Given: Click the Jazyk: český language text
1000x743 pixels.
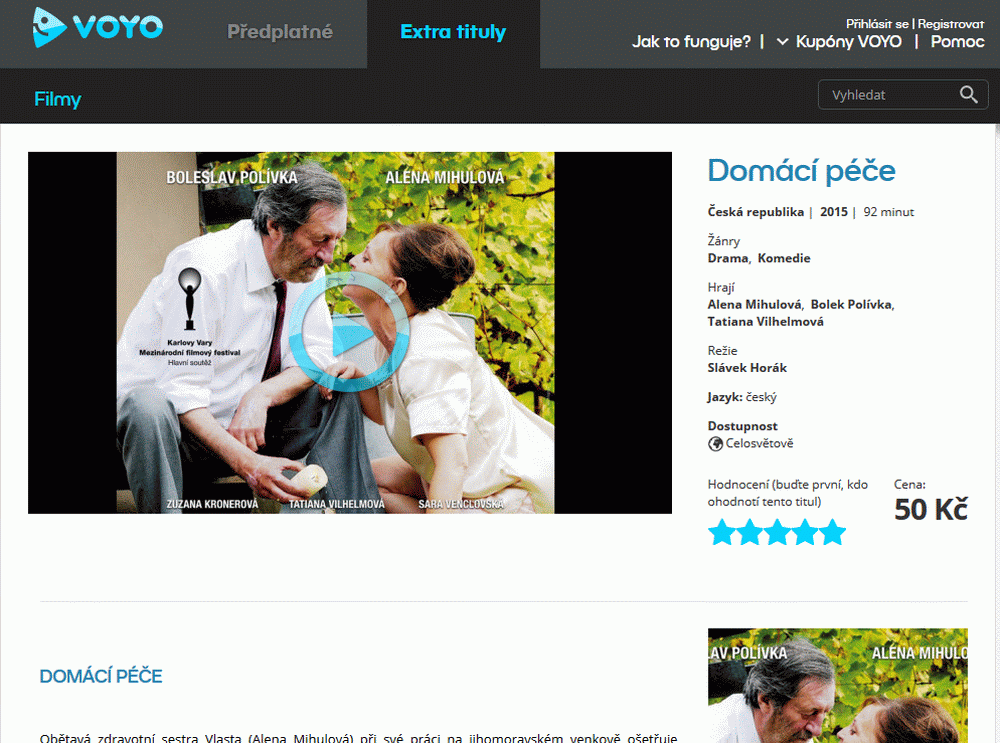Looking at the screenshot, I should click(742, 397).
